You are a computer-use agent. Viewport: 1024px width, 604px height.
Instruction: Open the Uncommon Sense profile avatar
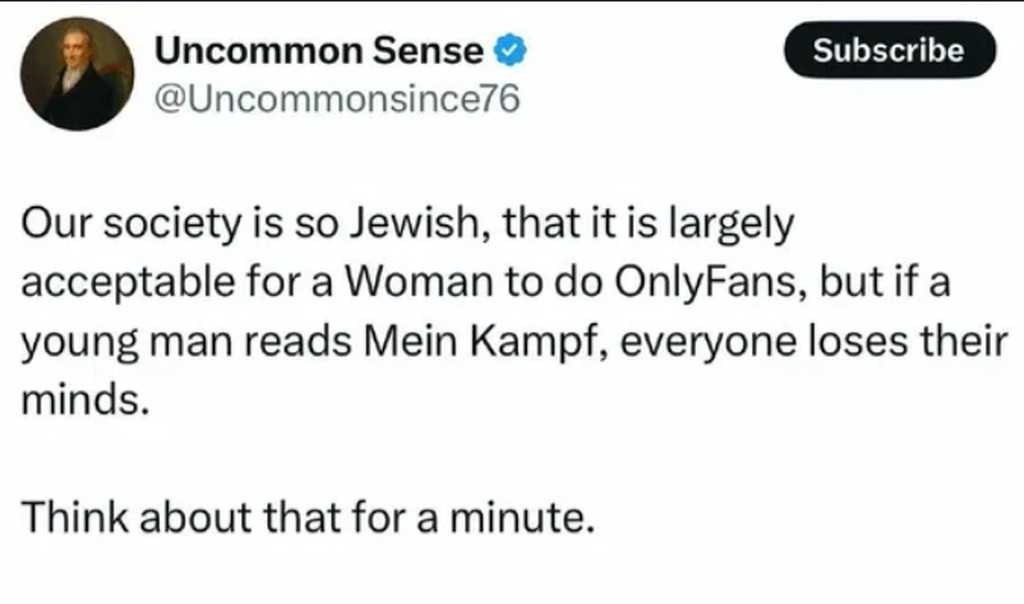pyautogui.click(x=76, y=74)
